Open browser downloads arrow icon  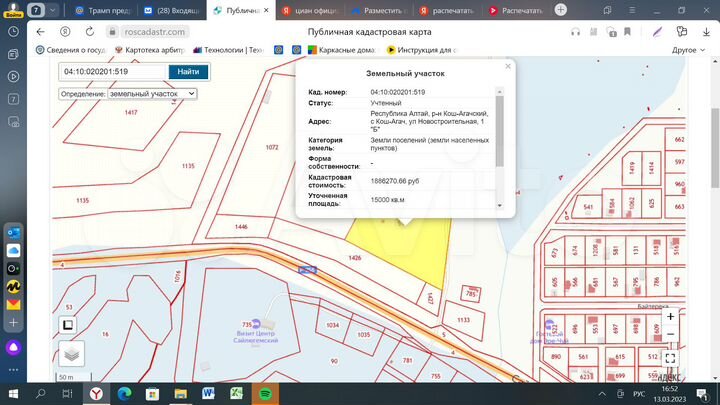tap(706, 32)
